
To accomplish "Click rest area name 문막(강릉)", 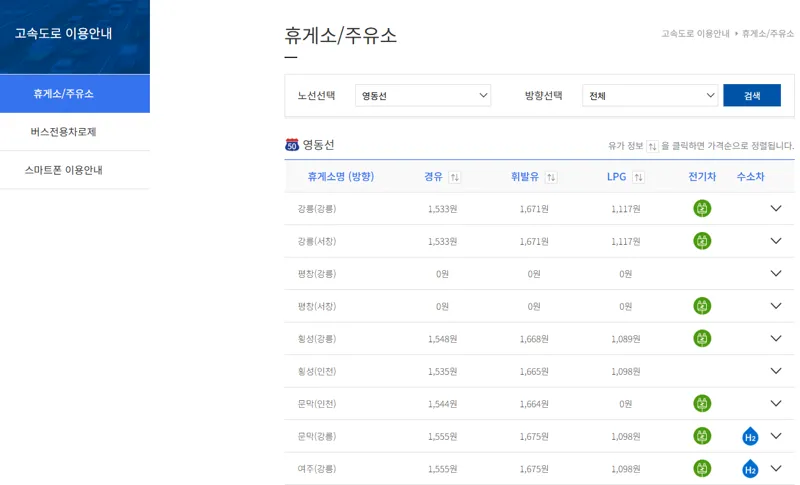I will pos(317,437).
